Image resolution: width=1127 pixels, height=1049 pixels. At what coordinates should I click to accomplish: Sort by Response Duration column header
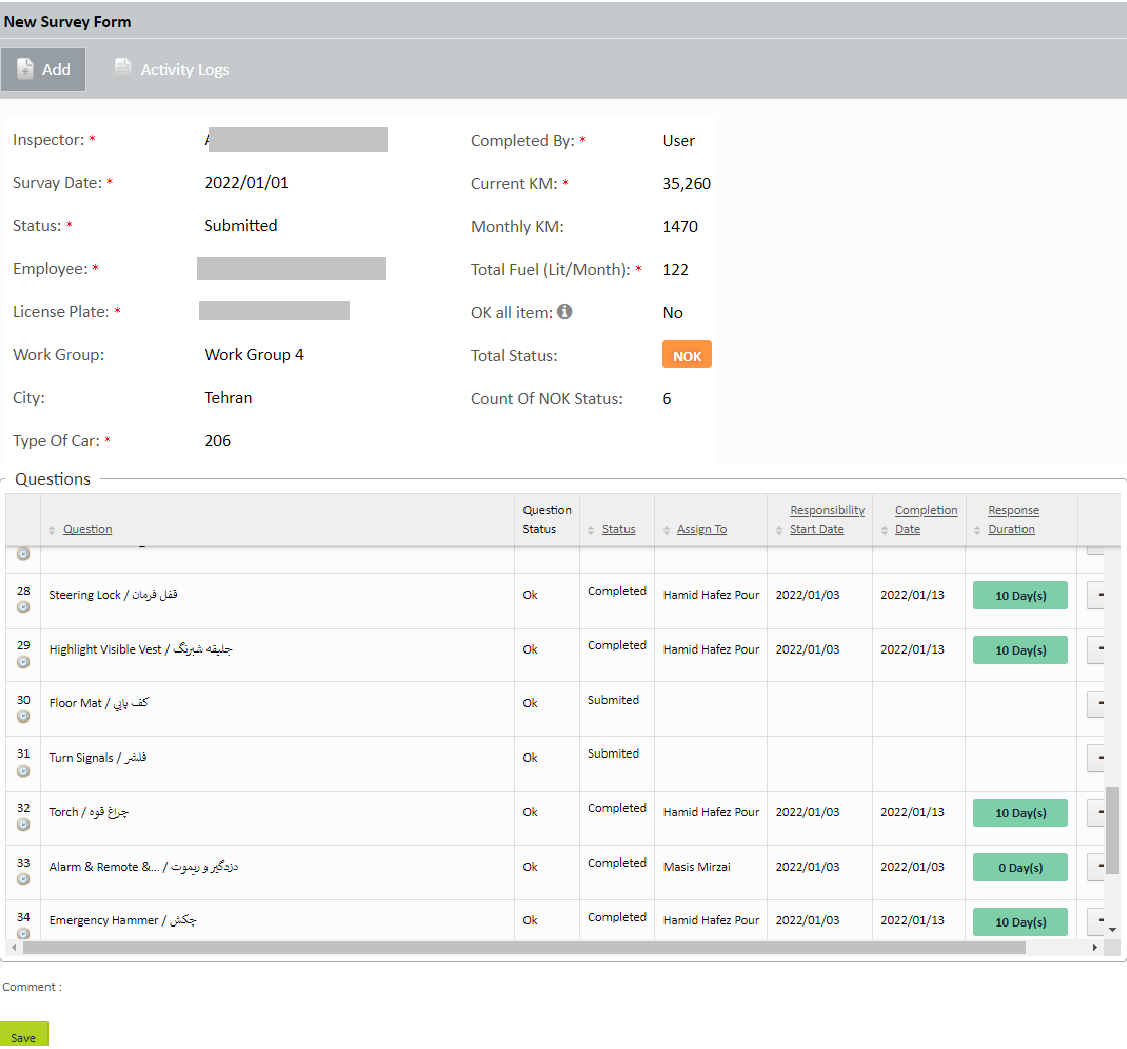pyautogui.click(x=1012, y=520)
